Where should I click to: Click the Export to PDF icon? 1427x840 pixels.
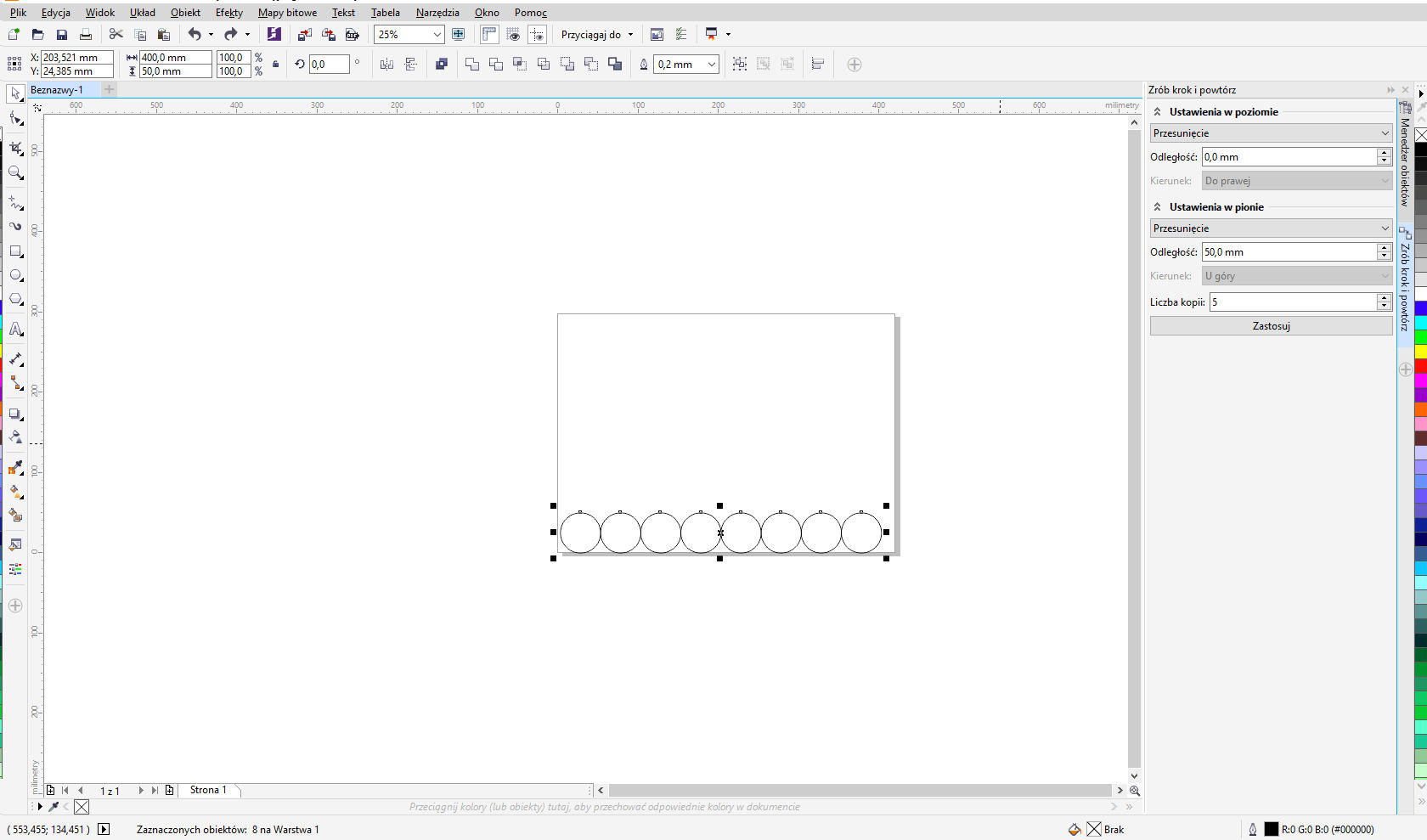pos(352,35)
